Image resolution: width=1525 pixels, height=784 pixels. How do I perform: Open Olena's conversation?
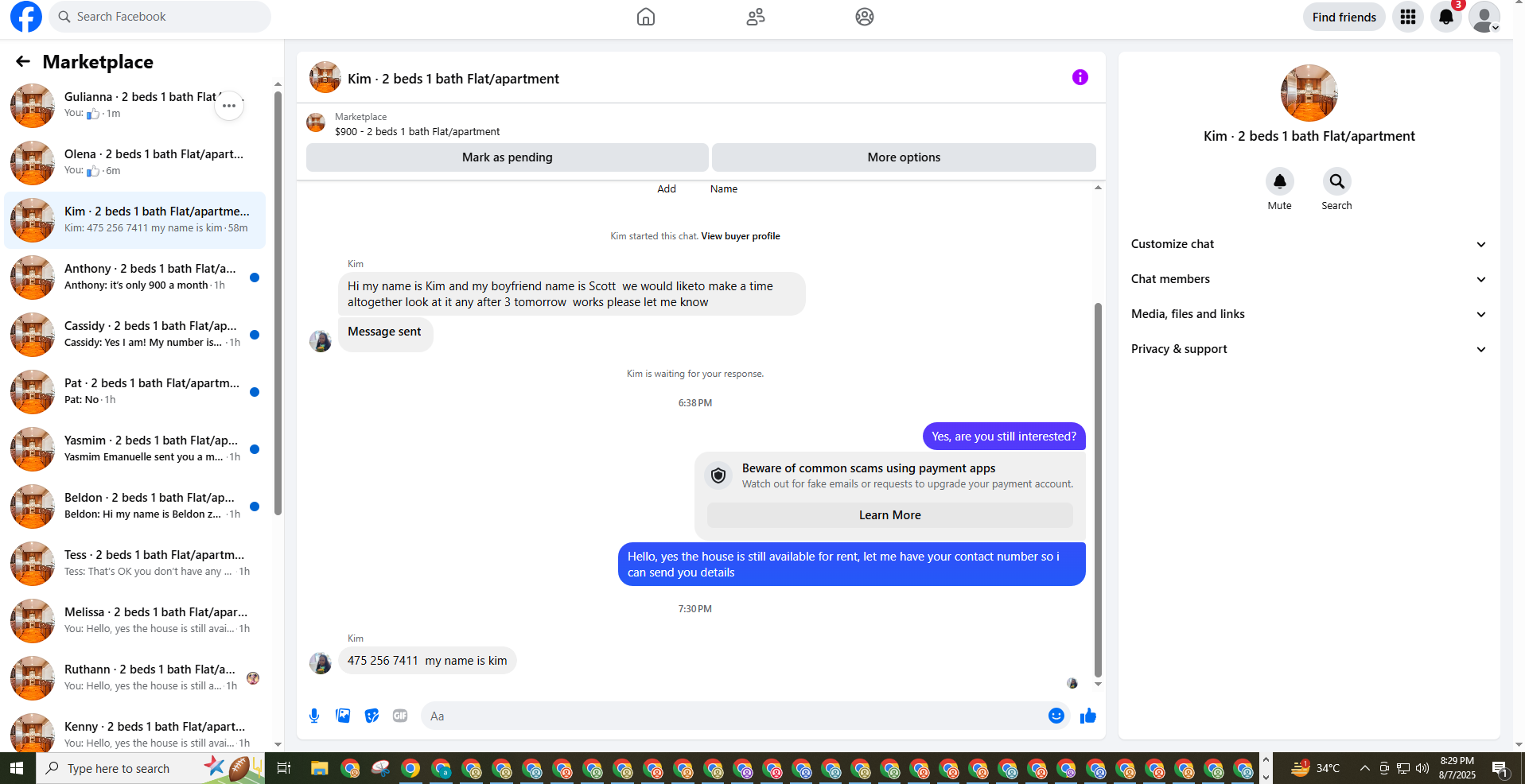point(135,163)
